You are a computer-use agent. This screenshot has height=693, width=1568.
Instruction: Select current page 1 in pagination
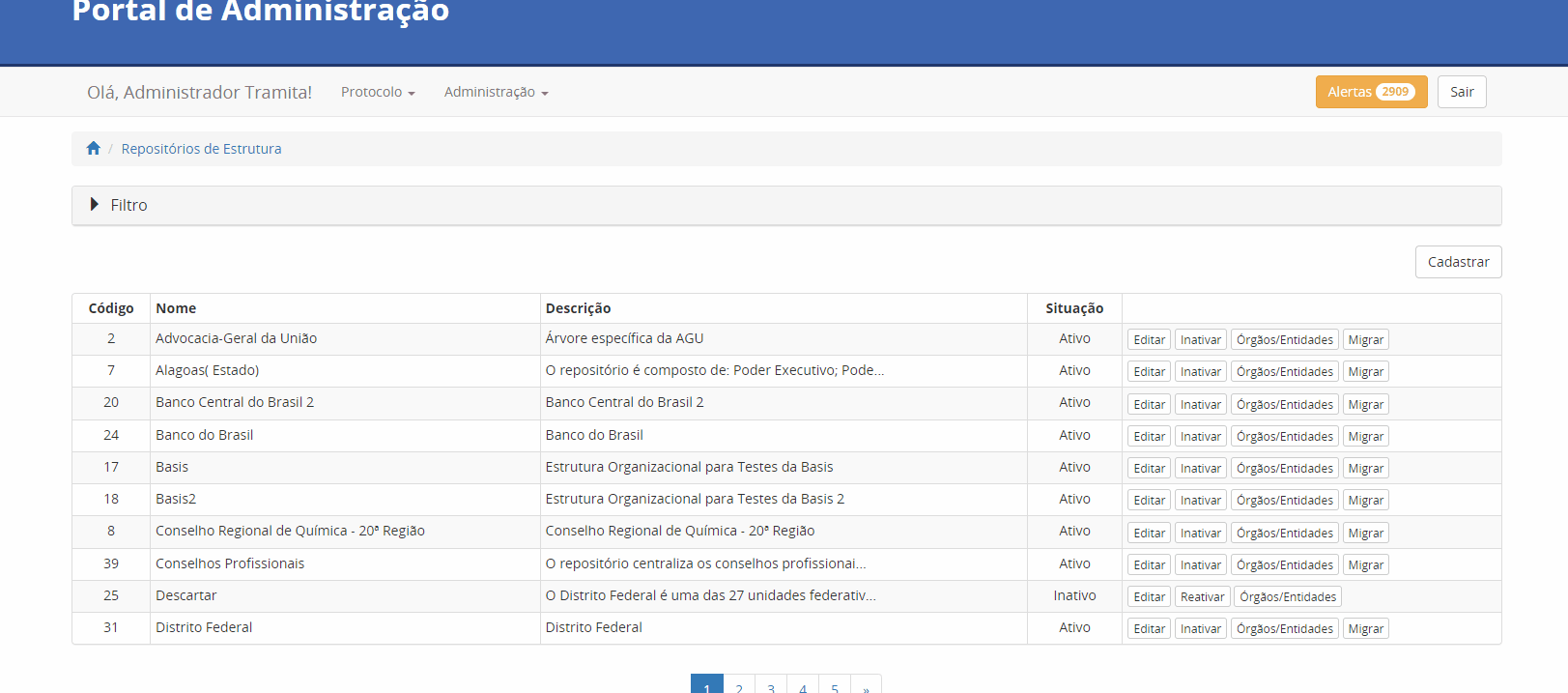tap(707, 685)
